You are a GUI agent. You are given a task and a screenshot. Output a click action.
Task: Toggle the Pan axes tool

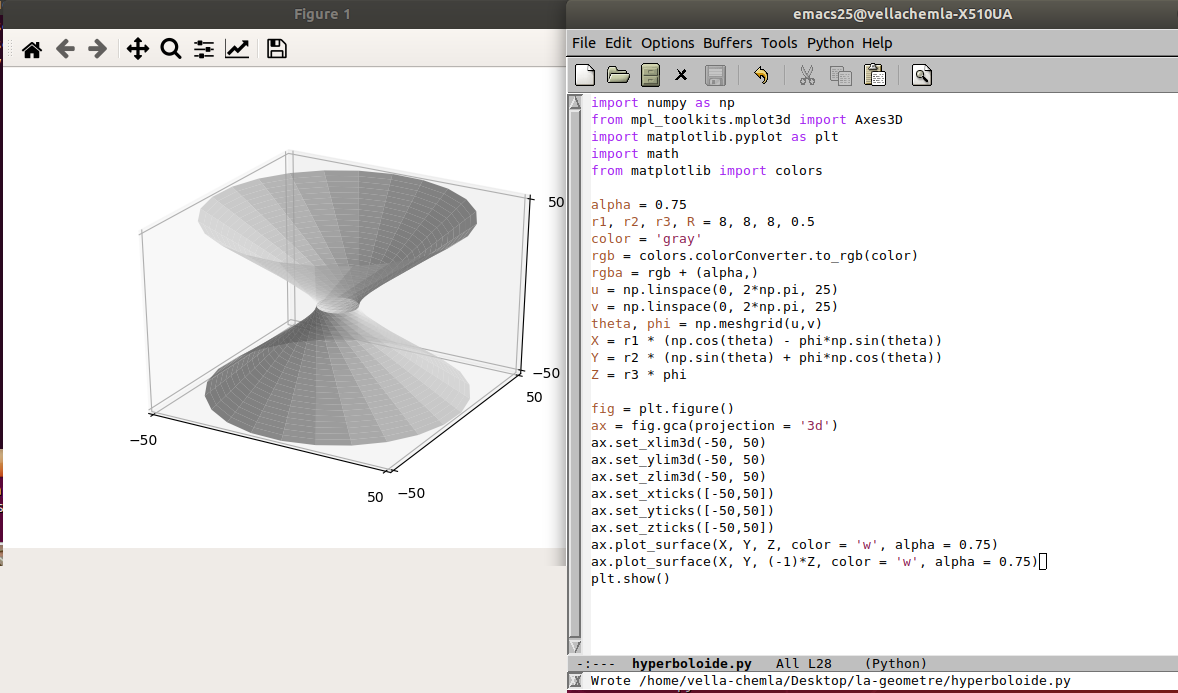coord(138,49)
